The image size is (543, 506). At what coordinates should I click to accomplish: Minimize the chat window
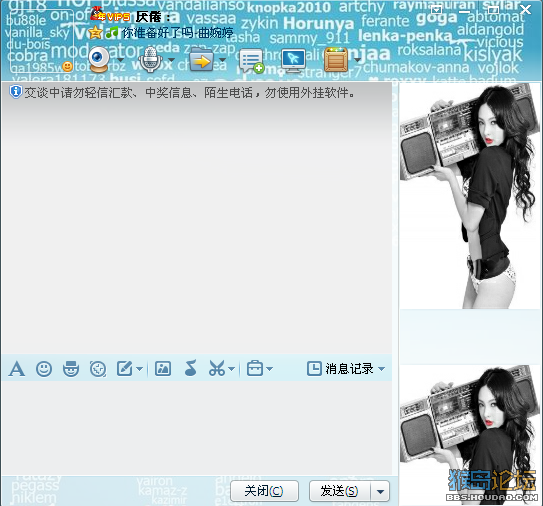(465, 11)
